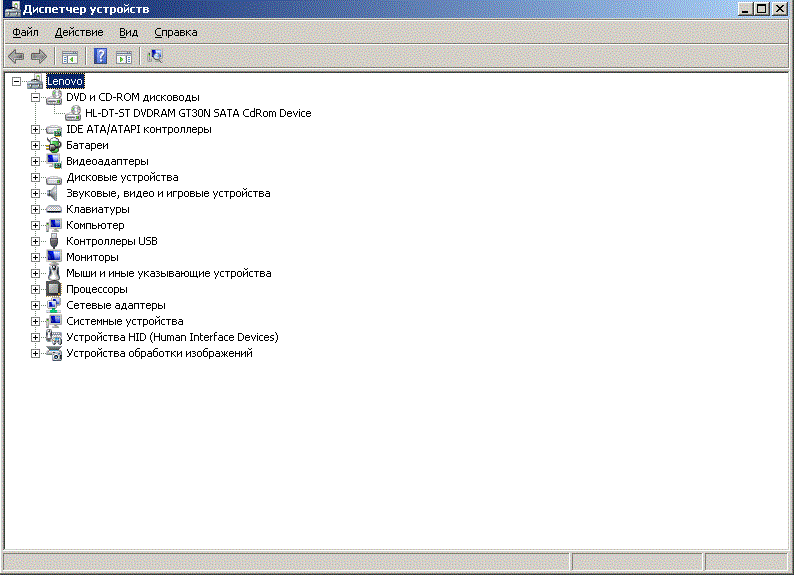Expand the Контроллеры USB node

coord(35,241)
